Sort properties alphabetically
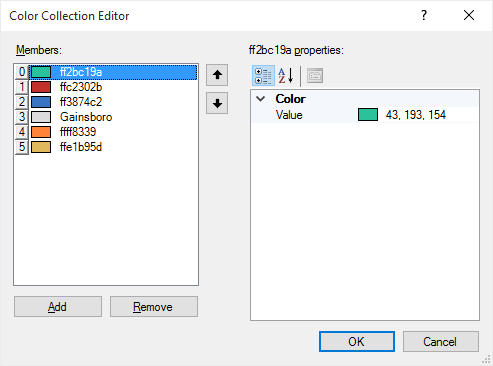The height and width of the screenshot is (366, 493). pos(286,76)
